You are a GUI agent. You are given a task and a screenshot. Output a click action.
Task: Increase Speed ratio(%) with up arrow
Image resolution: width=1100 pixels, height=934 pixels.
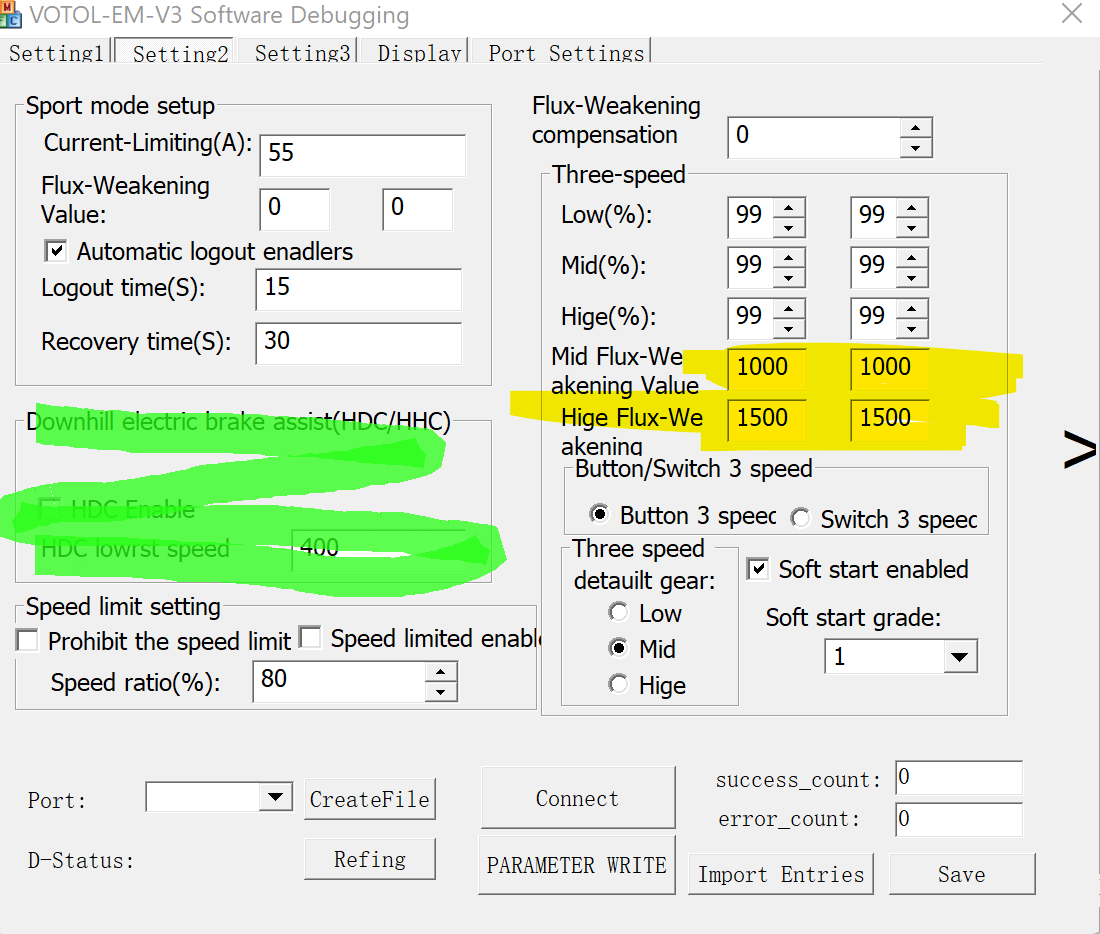click(440, 673)
